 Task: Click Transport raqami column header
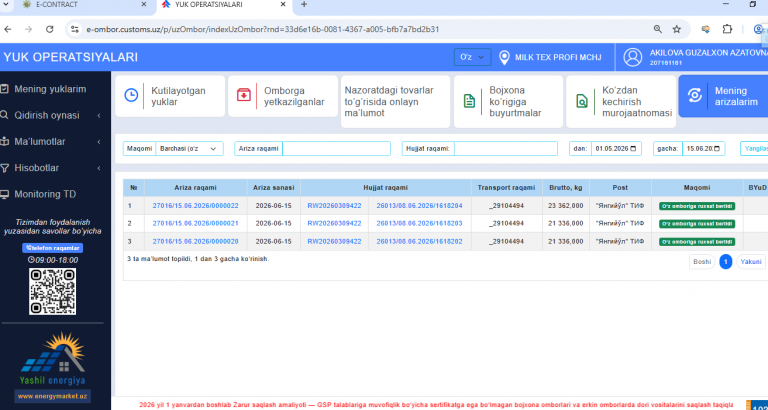(x=507, y=188)
